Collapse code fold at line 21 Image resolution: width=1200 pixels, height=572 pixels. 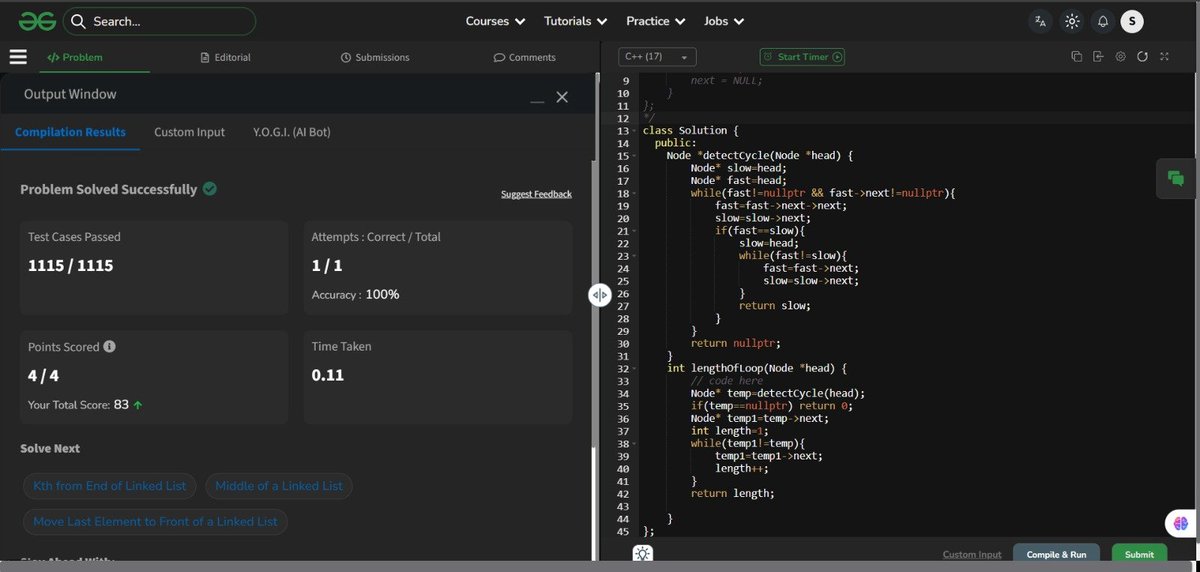[x=634, y=231]
